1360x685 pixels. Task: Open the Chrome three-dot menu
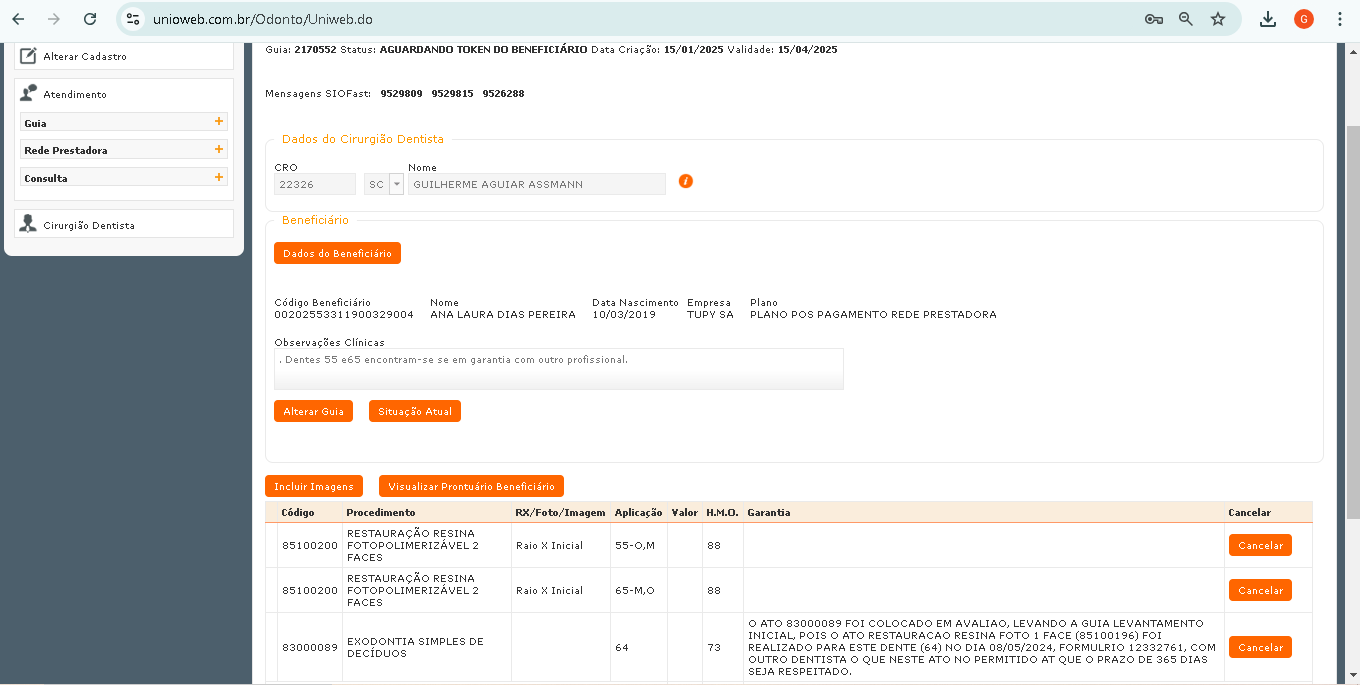pyautogui.click(x=1339, y=19)
